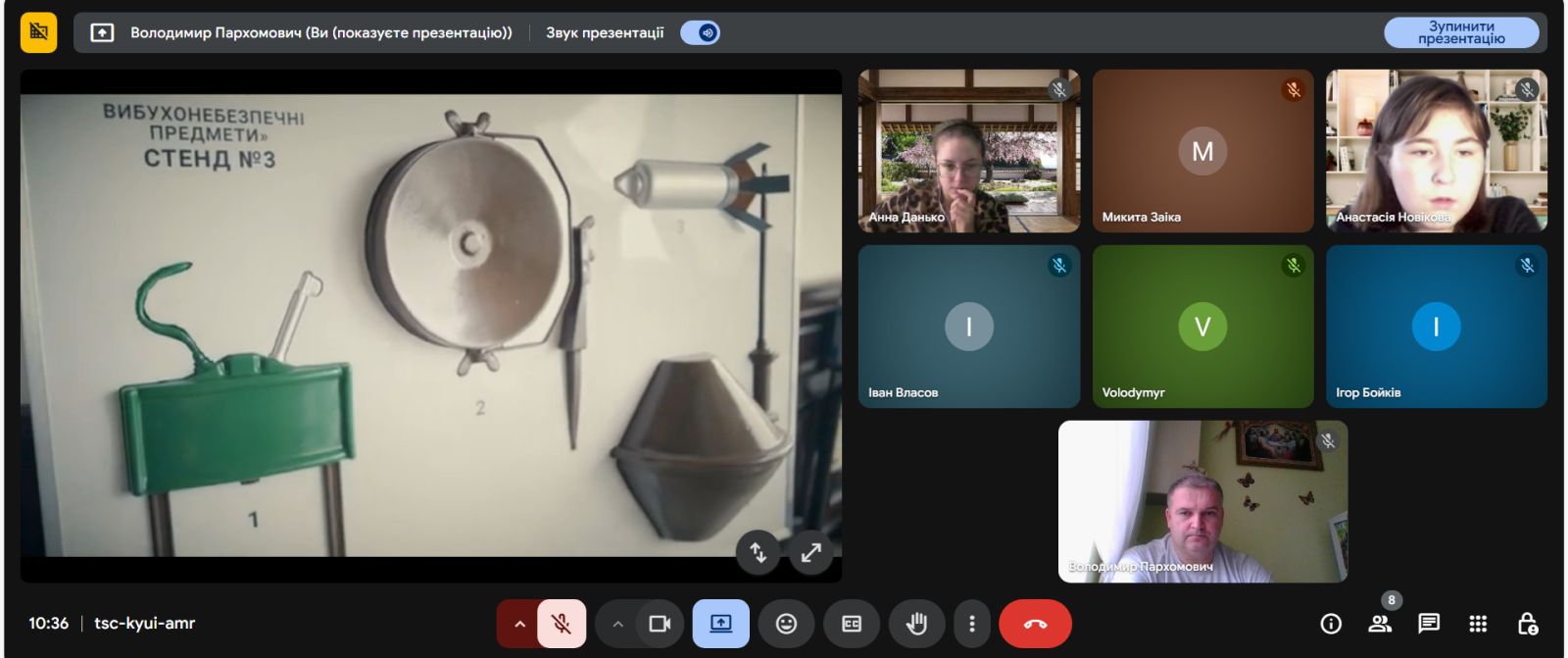The width and height of the screenshot is (1568, 658).
Task: Open meeting details info panel
Action: 1330,624
